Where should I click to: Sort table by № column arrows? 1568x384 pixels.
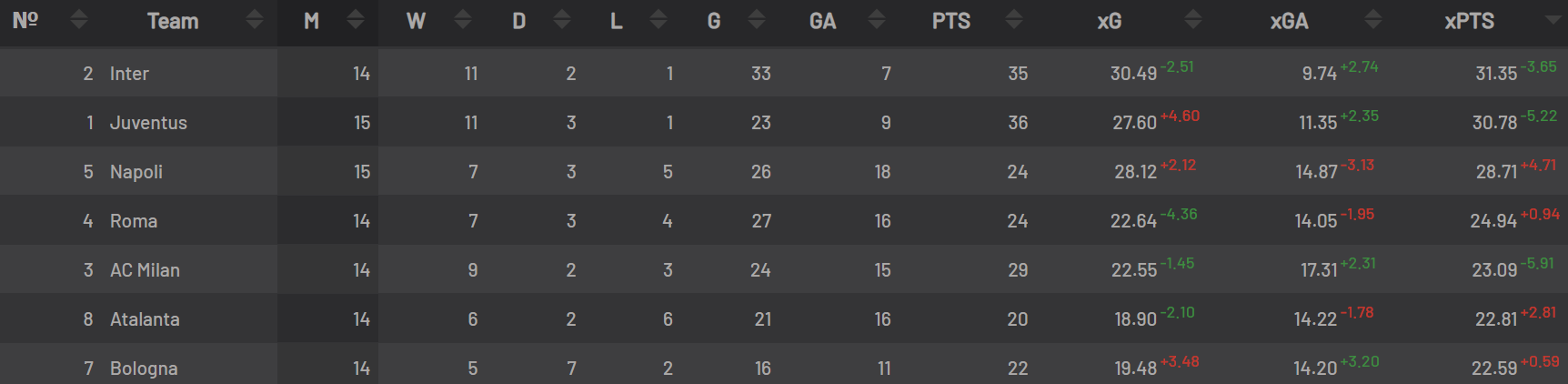tap(79, 19)
